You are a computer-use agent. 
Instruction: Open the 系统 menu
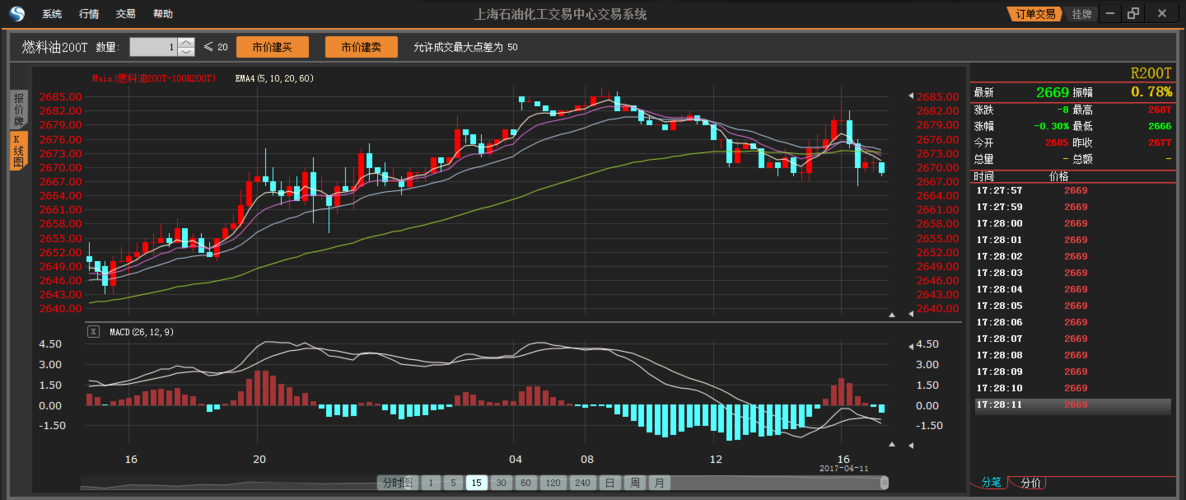pyautogui.click(x=52, y=14)
